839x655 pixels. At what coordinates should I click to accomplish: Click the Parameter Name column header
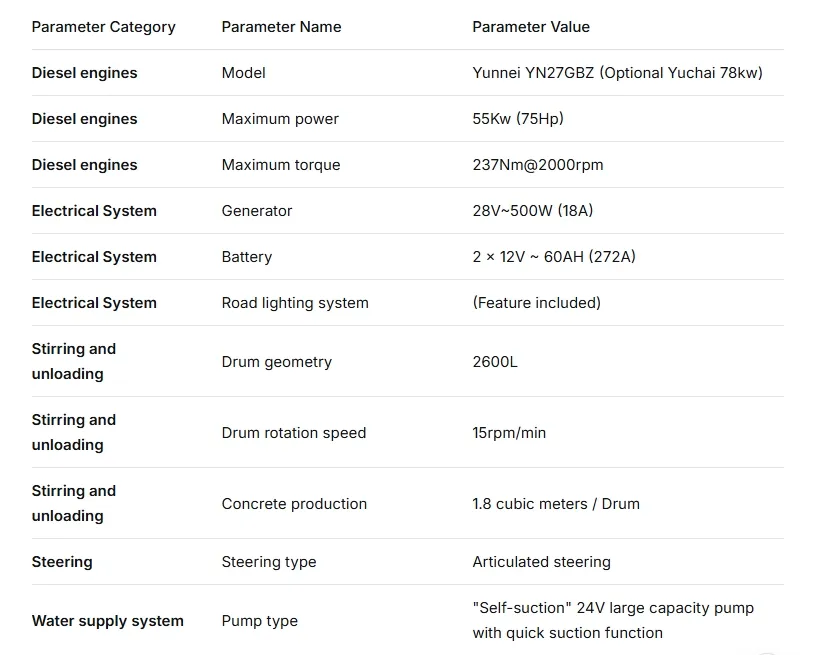tap(281, 27)
